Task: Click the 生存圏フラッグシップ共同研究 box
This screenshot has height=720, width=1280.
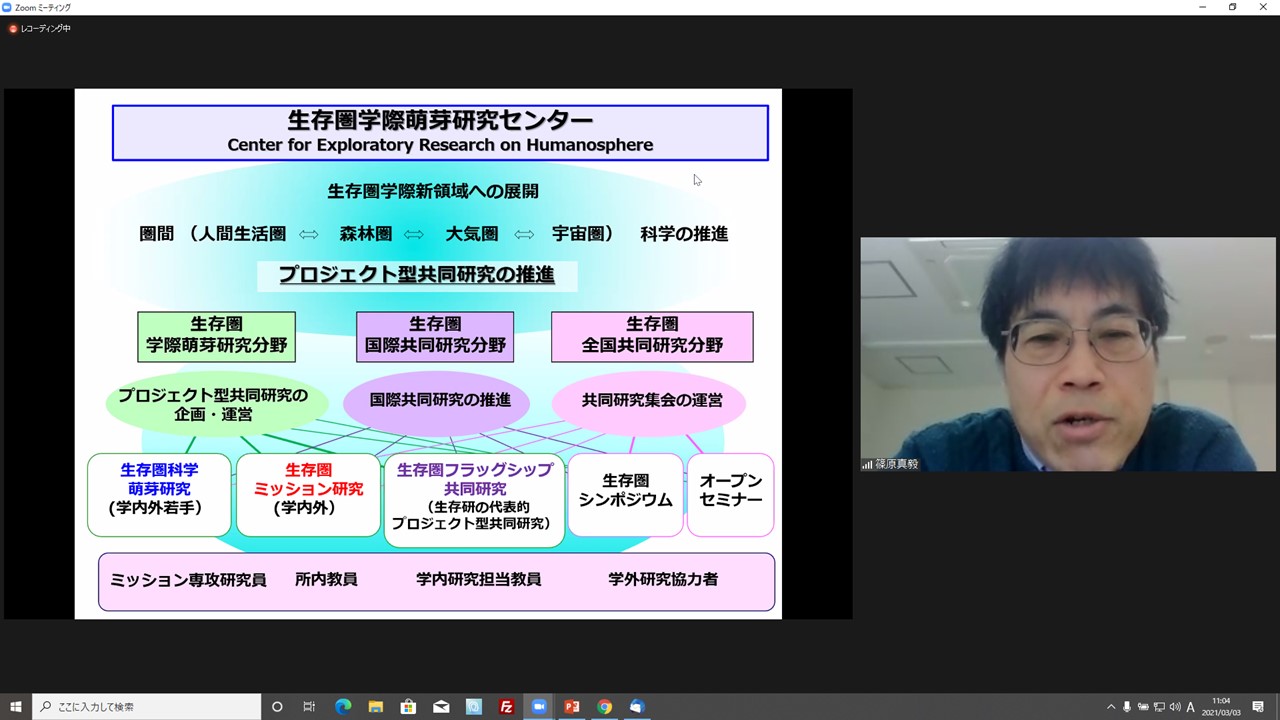Action: pyautogui.click(x=474, y=500)
